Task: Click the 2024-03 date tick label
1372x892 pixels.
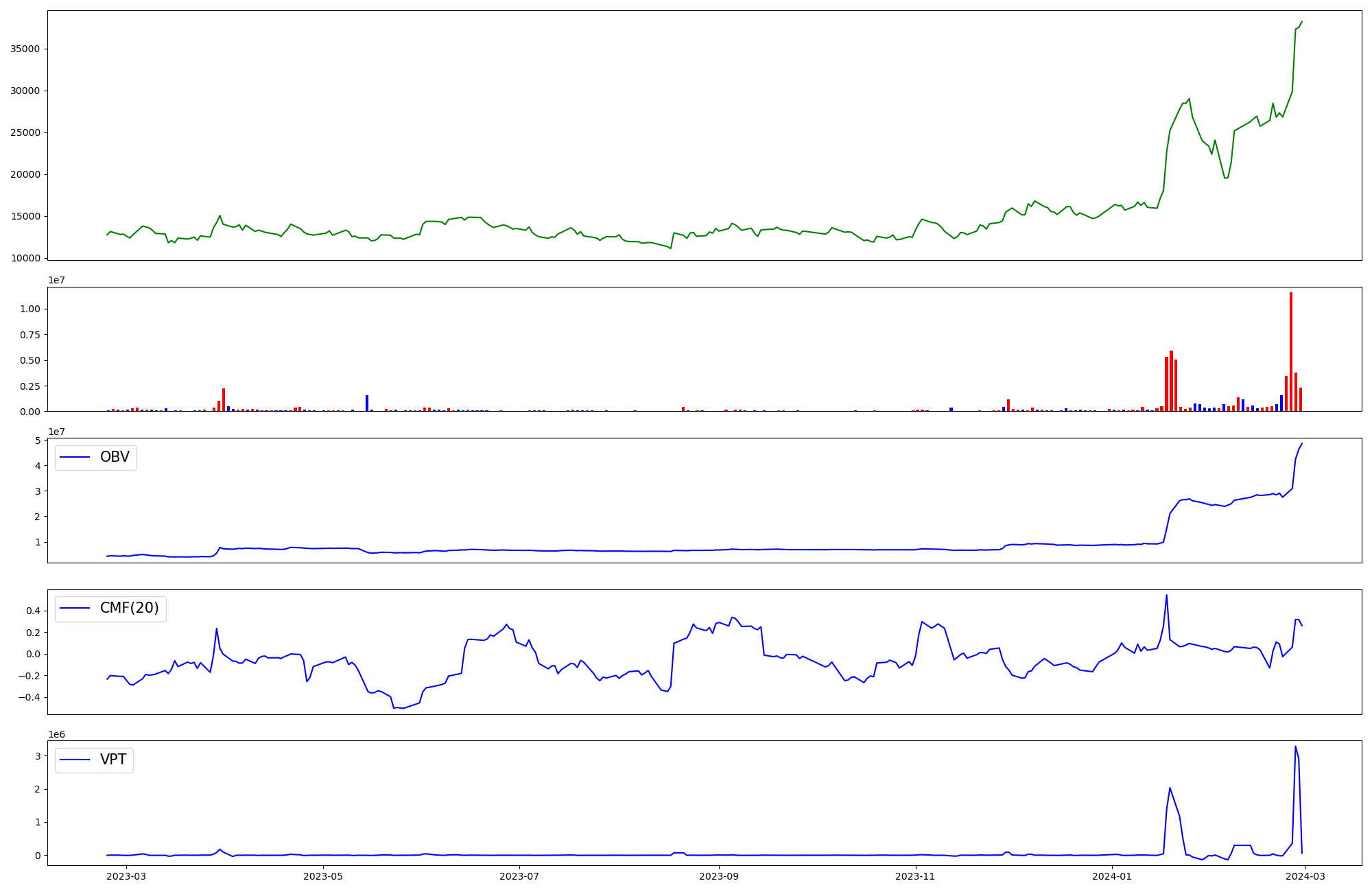Action: (x=1305, y=876)
